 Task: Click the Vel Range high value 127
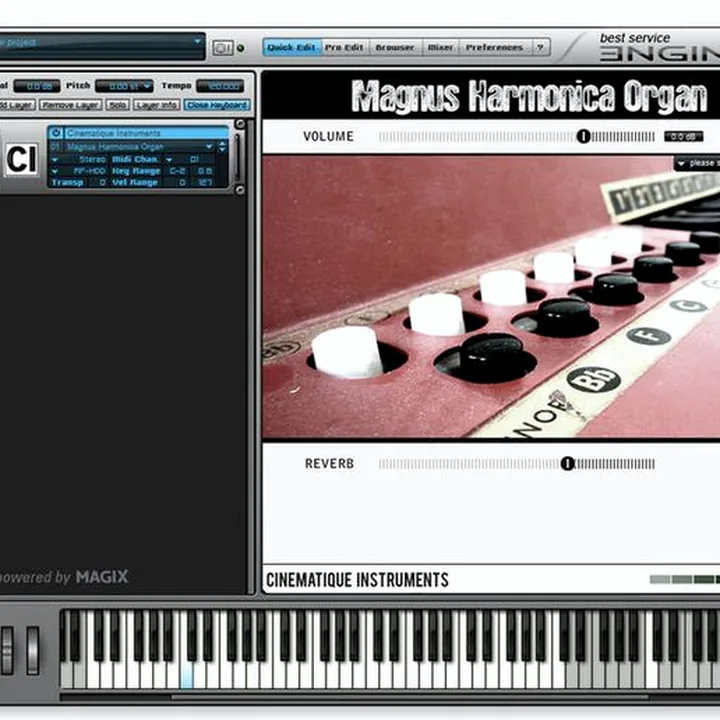pos(205,182)
